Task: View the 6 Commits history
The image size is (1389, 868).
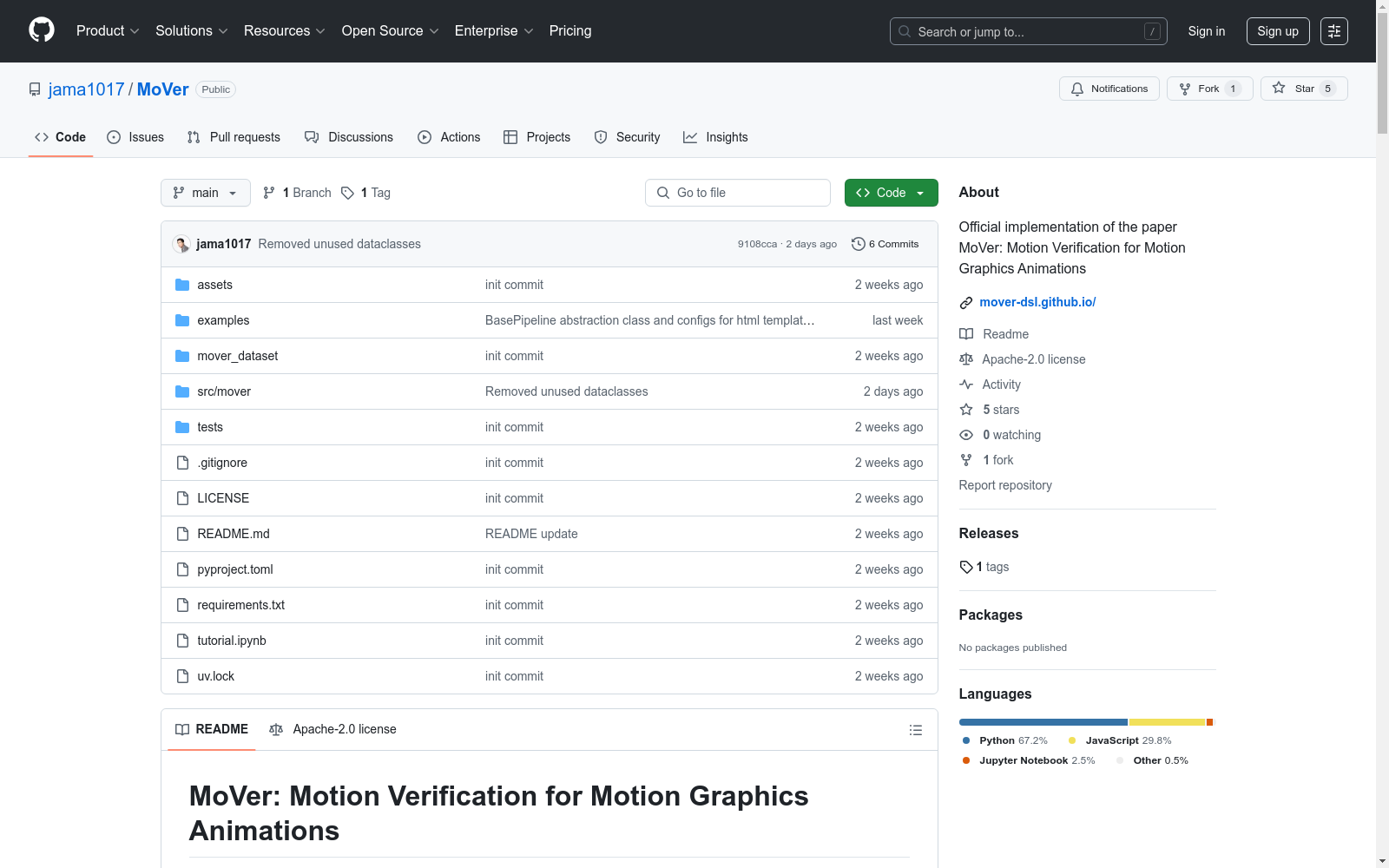Action: pyautogui.click(x=885, y=244)
